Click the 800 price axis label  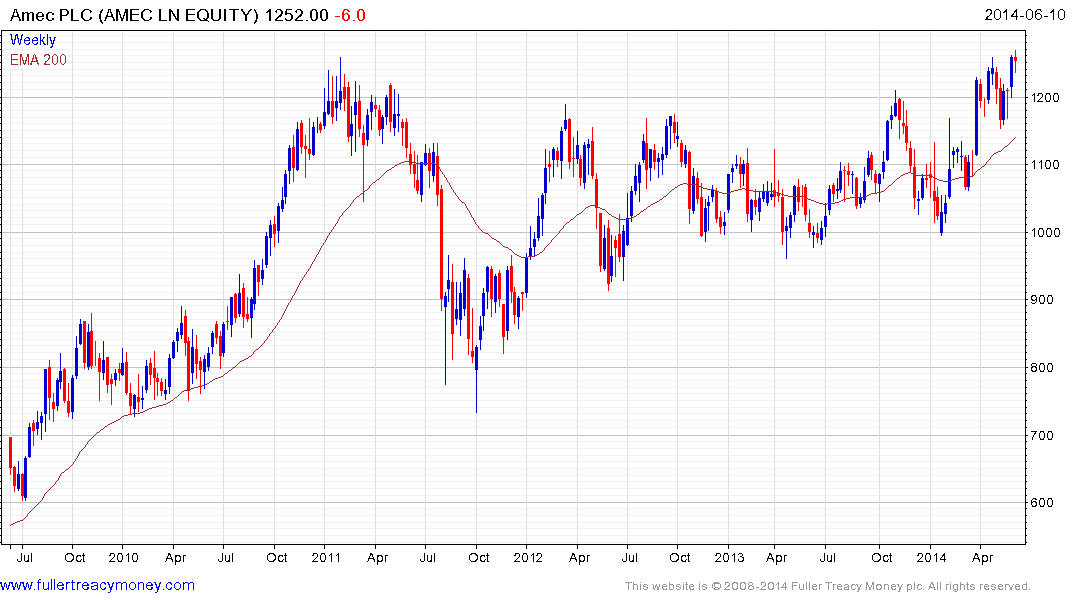click(x=1042, y=368)
